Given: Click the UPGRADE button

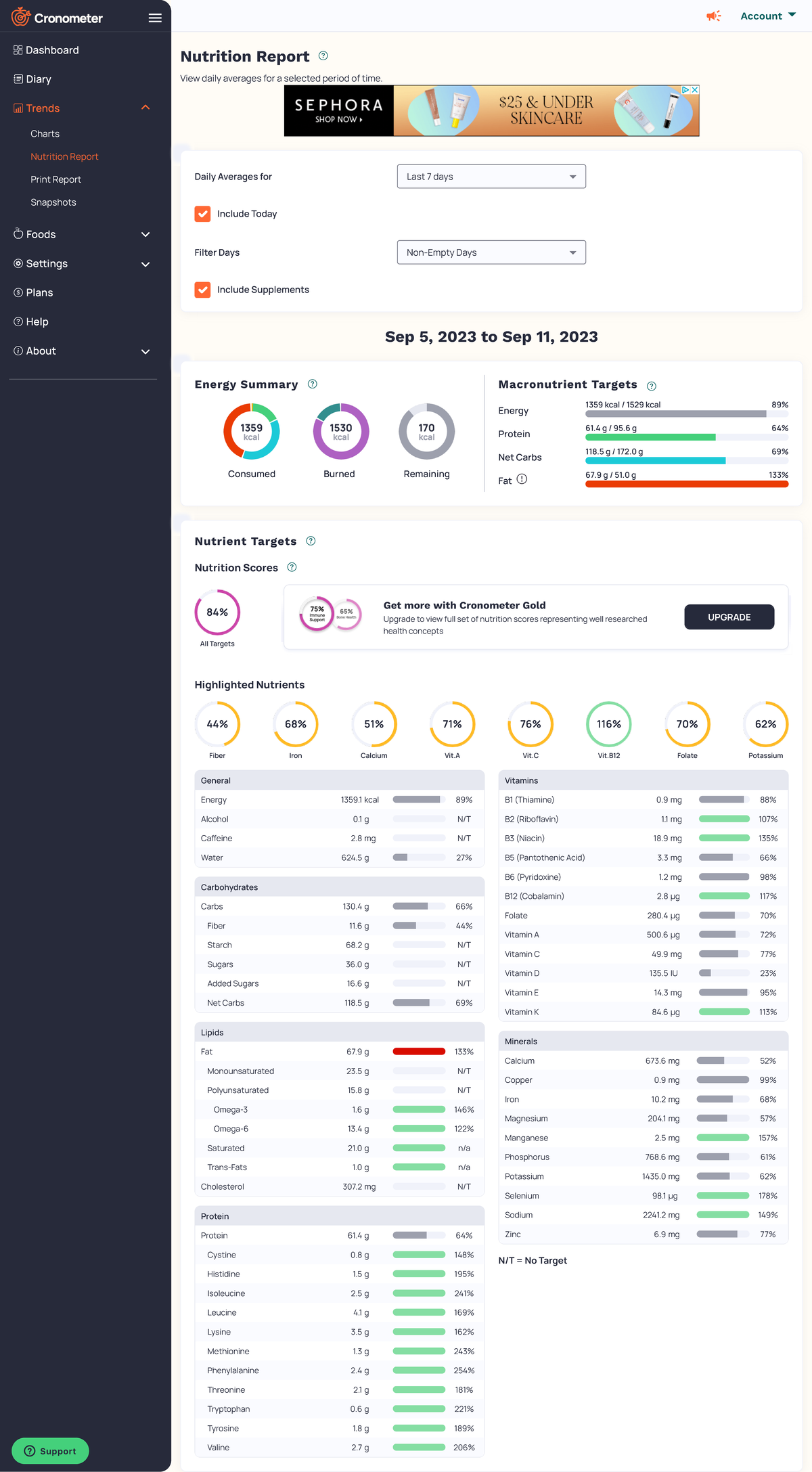Looking at the screenshot, I should (729, 617).
